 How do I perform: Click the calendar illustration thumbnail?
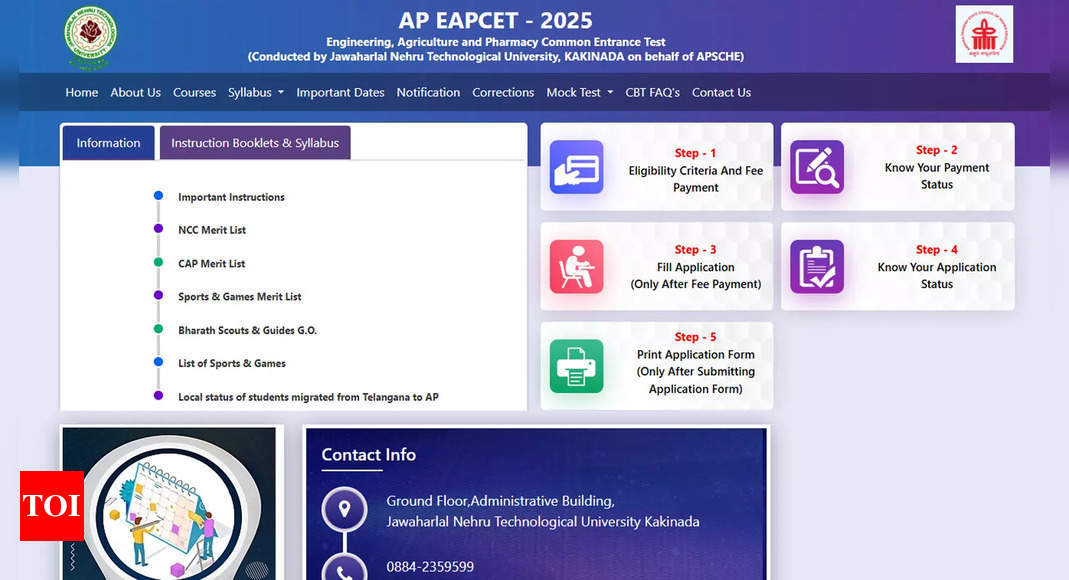pos(169,504)
